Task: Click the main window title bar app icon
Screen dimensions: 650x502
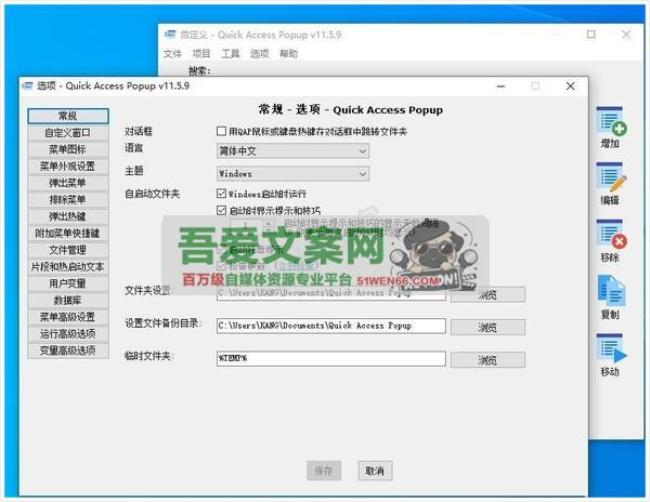Action: pyautogui.click(x=170, y=34)
